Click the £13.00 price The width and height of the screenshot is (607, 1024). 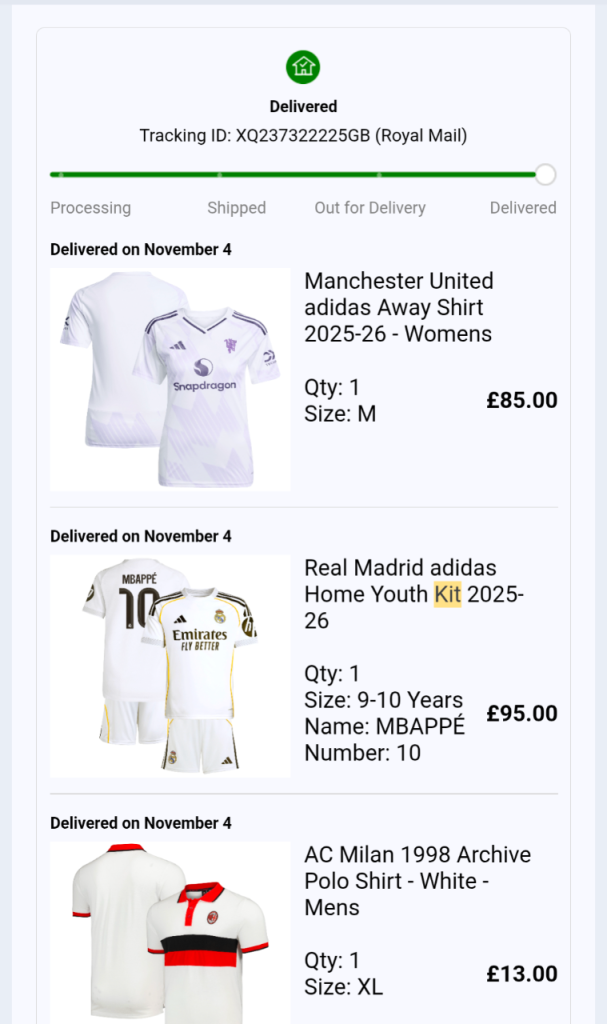tap(522, 974)
